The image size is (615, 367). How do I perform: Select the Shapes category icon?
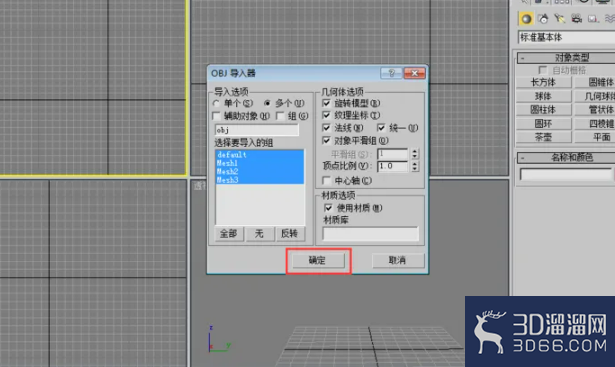click(543, 18)
